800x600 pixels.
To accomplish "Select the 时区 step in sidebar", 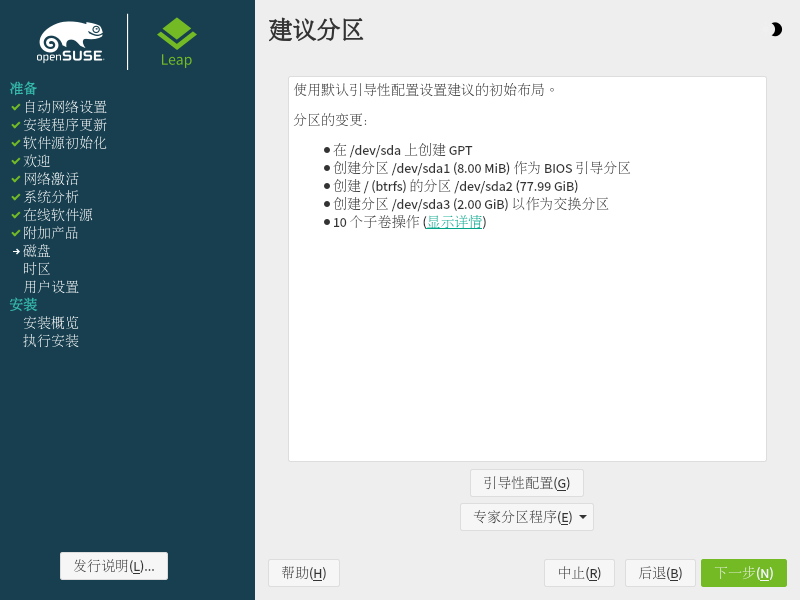I will click(x=37, y=269).
